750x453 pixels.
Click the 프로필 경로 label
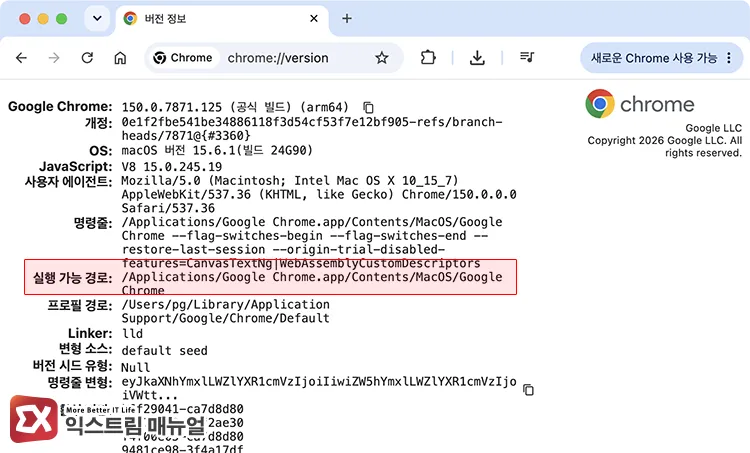click(x=80, y=305)
